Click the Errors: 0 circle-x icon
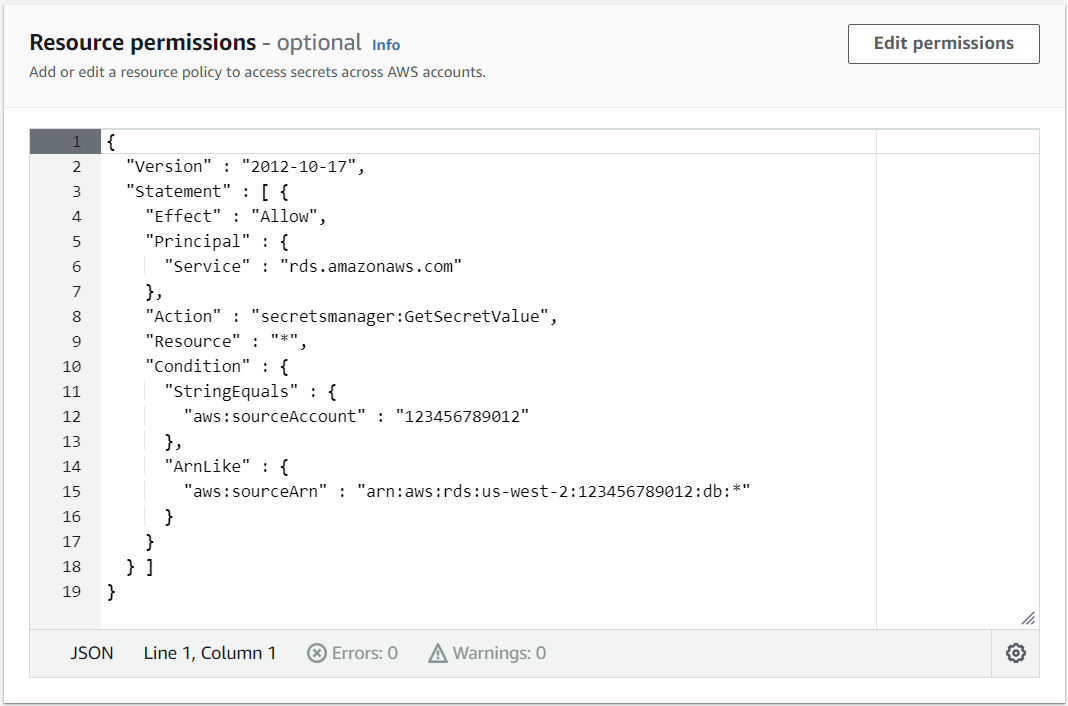The width and height of the screenshot is (1068, 706). (316, 653)
